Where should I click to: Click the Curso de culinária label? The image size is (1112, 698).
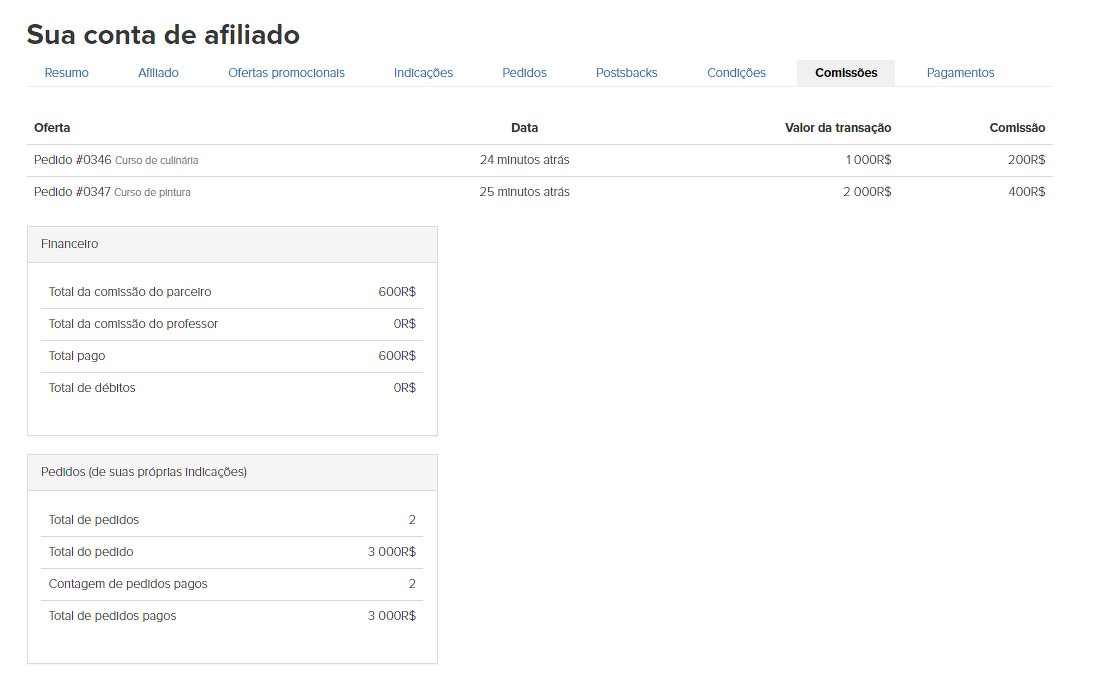(156, 161)
